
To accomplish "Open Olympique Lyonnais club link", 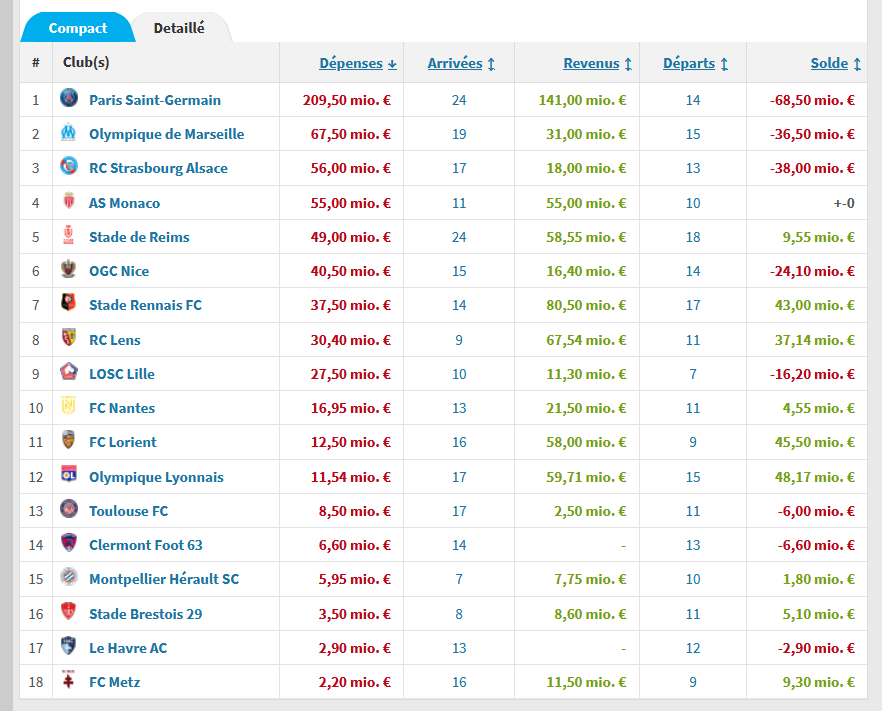I will tap(156, 478).
